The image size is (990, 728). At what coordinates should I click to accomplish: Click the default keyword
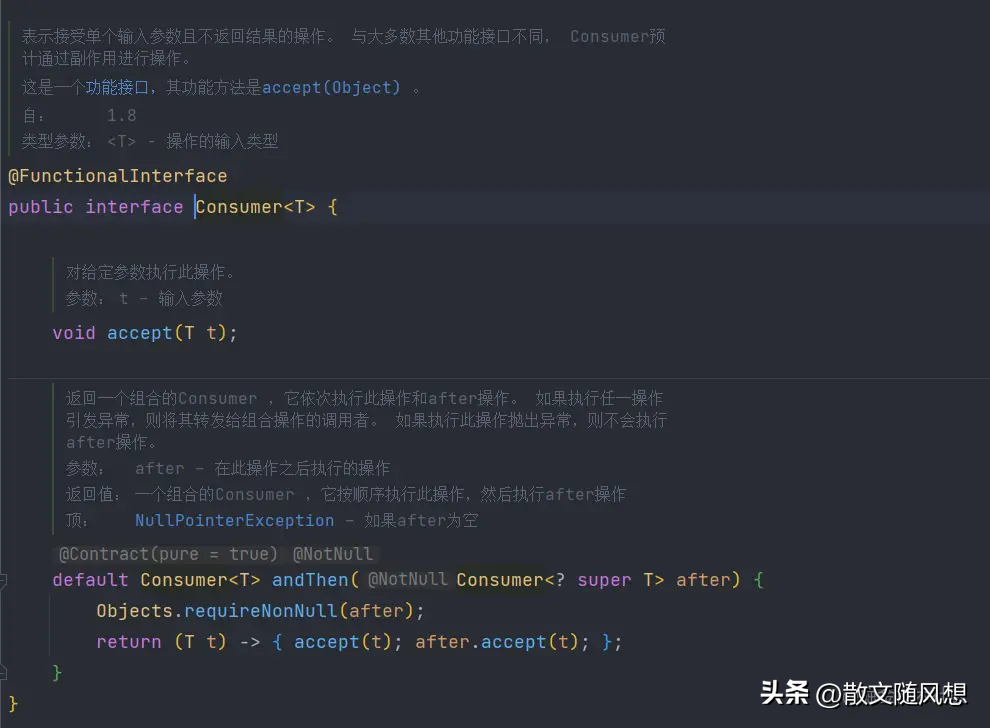pos(91,580)
